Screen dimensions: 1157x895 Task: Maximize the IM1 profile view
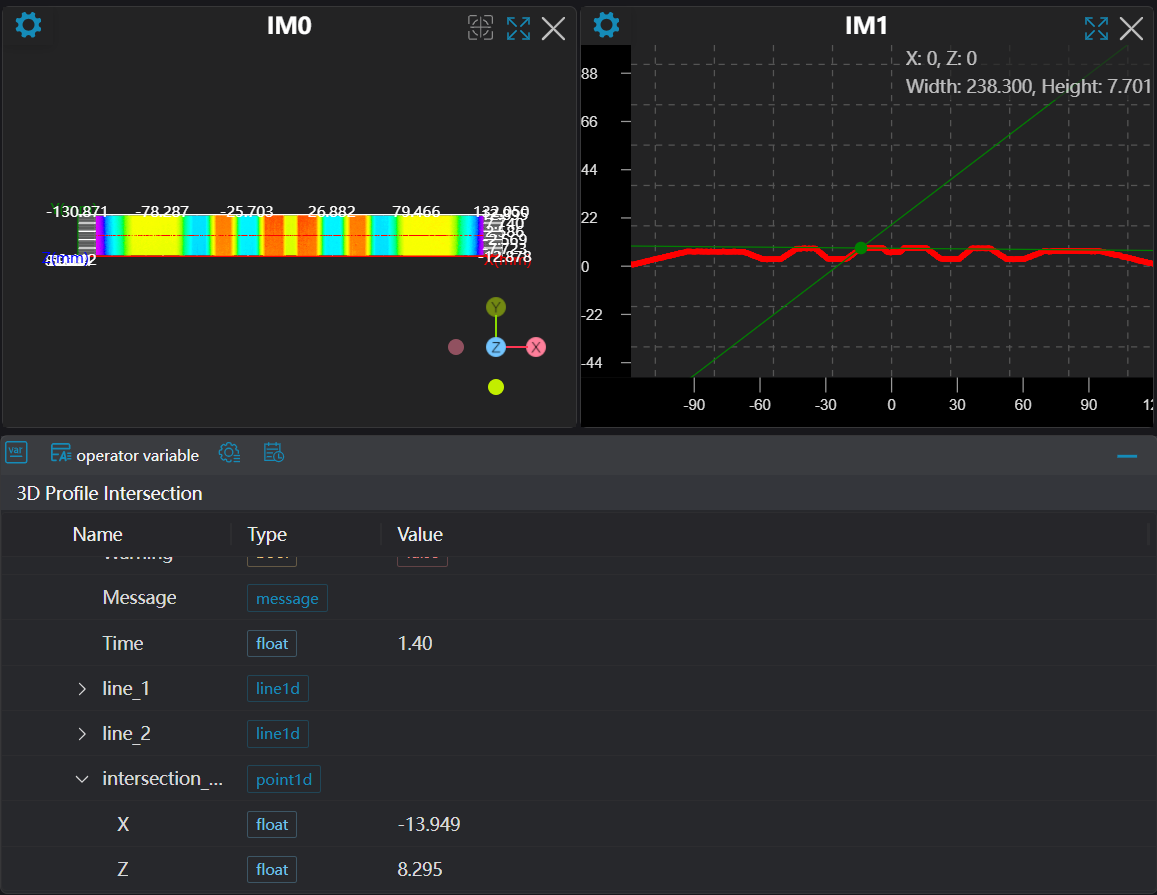tap(1096, 28)
